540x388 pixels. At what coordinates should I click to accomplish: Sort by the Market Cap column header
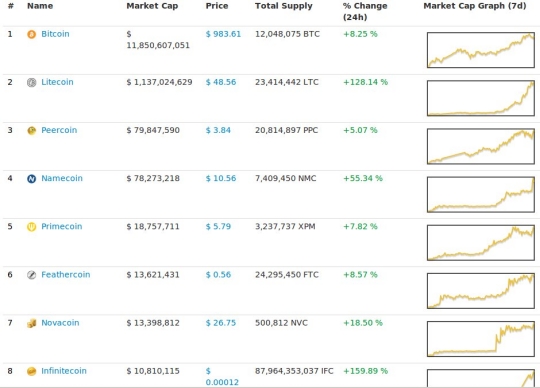click(x=152, y=6)
